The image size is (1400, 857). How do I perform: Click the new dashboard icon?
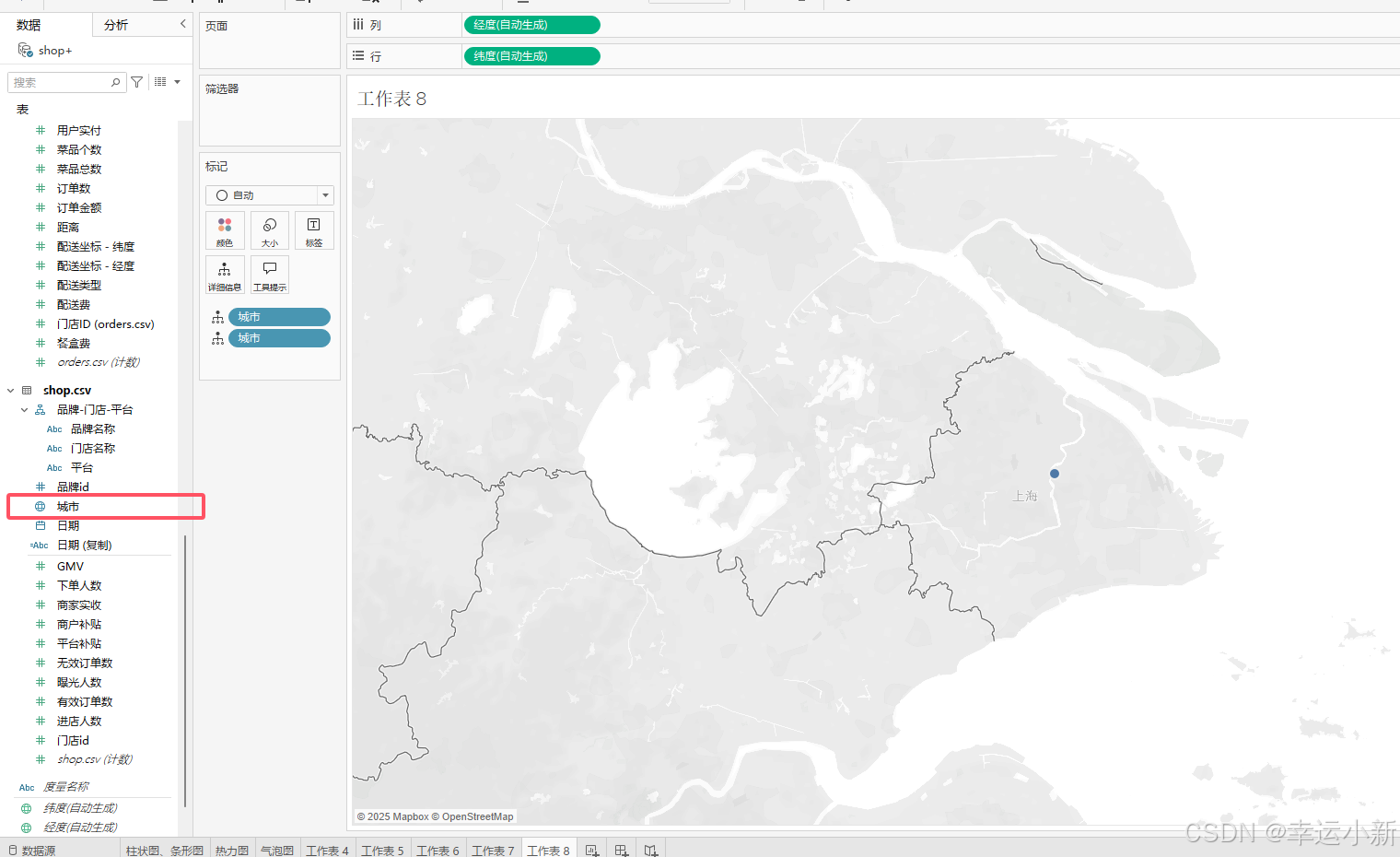[622, 850]
